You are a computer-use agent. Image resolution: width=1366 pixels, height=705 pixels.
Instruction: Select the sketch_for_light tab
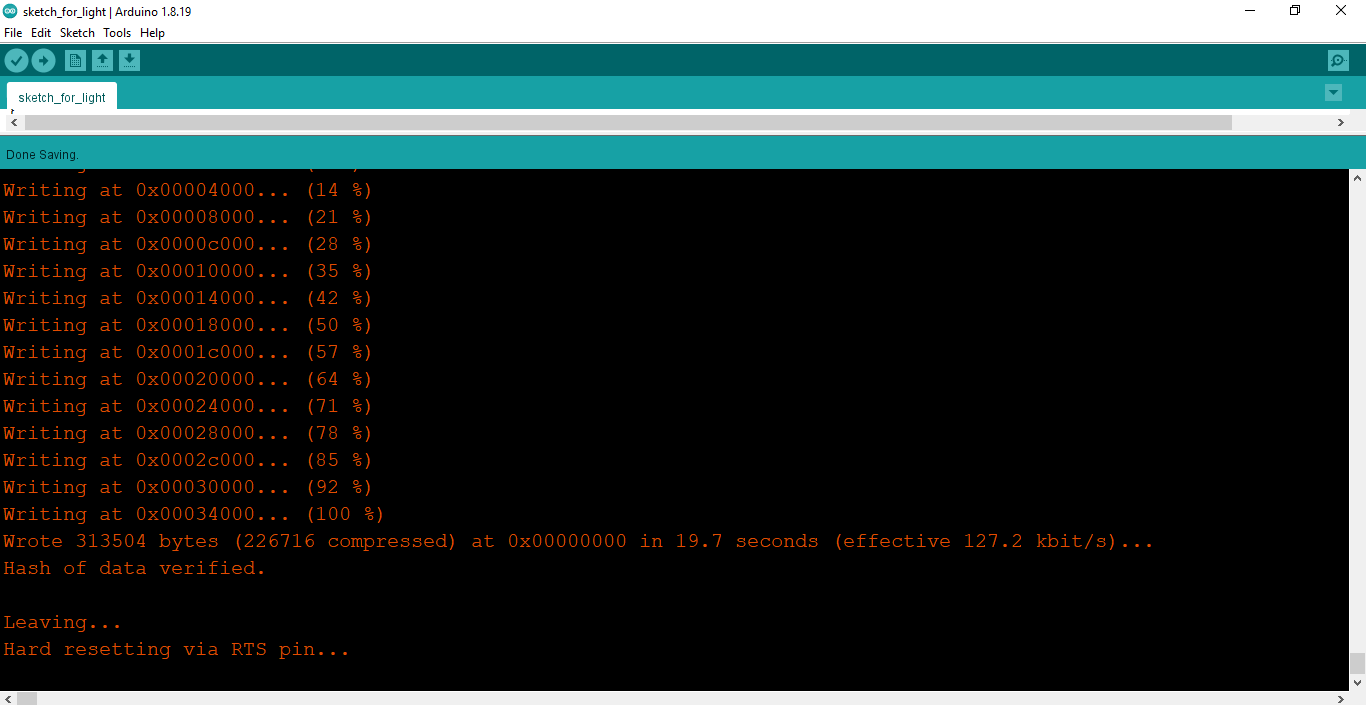pyautogui.click(x=61, y=96)
